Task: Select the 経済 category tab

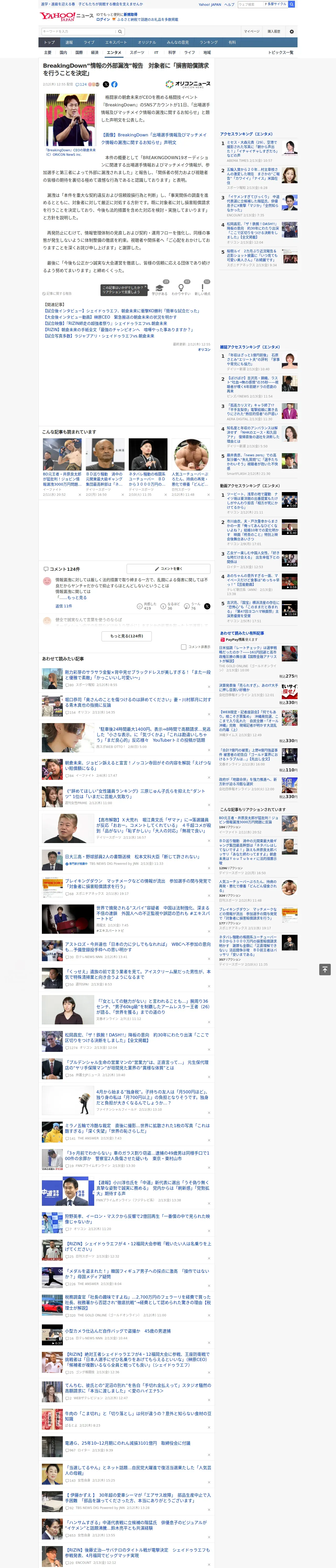Action: (94, 52)
